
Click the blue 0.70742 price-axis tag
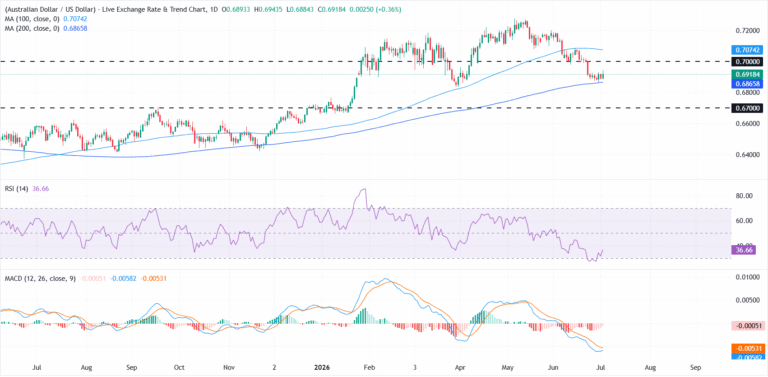click(x=748, y=50)
